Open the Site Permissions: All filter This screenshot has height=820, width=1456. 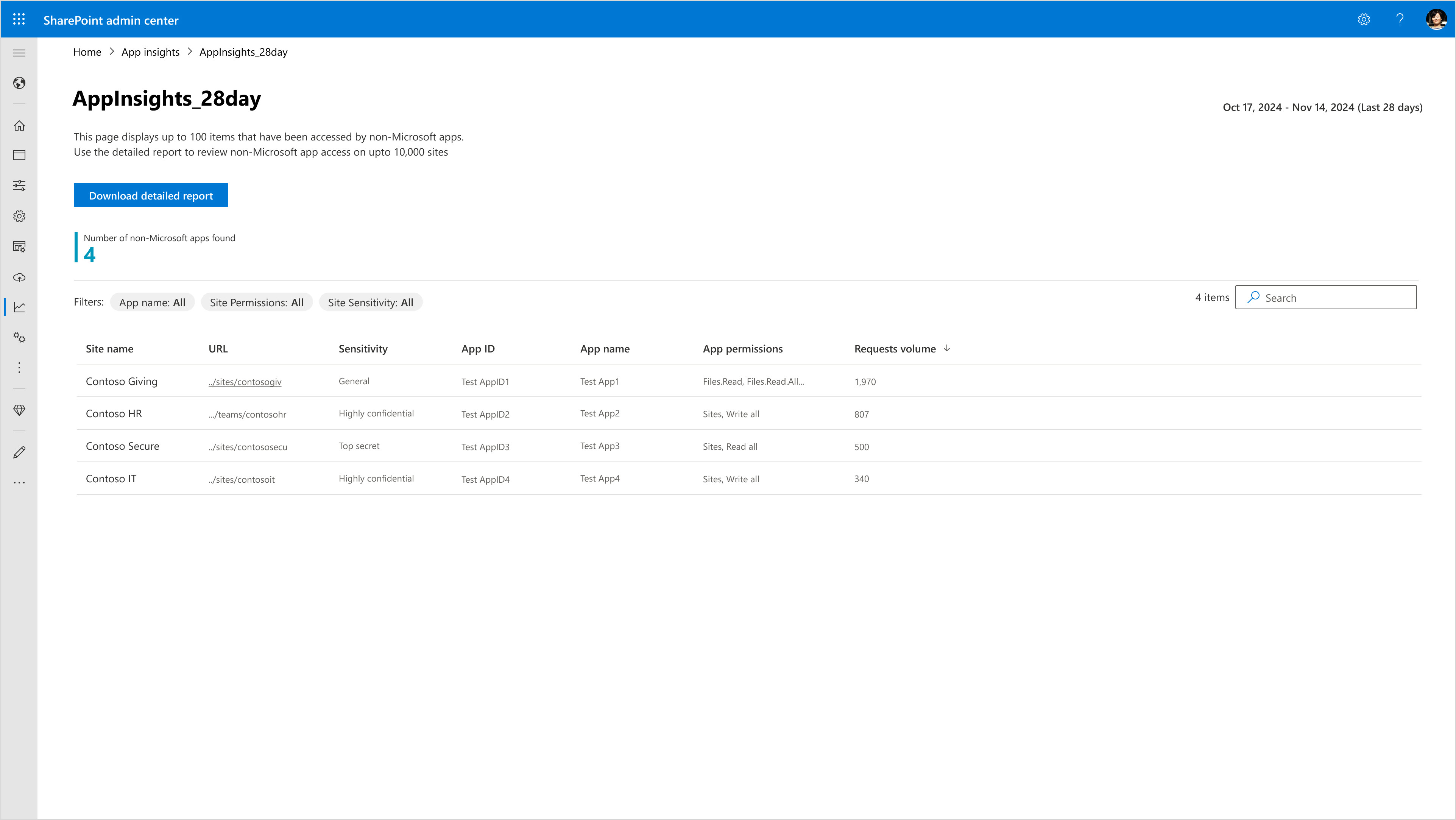(x=257, y=302)
